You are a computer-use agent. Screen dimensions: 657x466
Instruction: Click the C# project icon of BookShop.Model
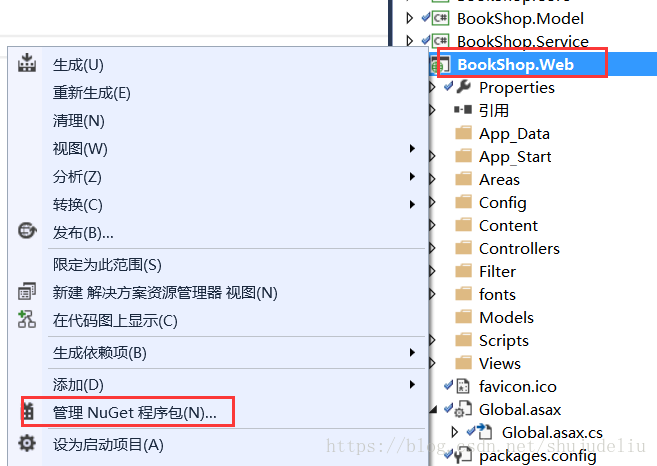[x=440, y=18]
